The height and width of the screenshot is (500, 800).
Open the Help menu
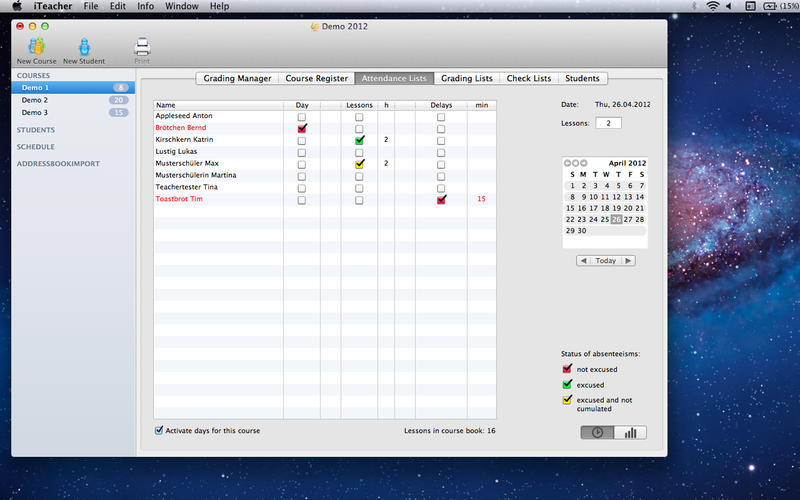click(219, 6)
